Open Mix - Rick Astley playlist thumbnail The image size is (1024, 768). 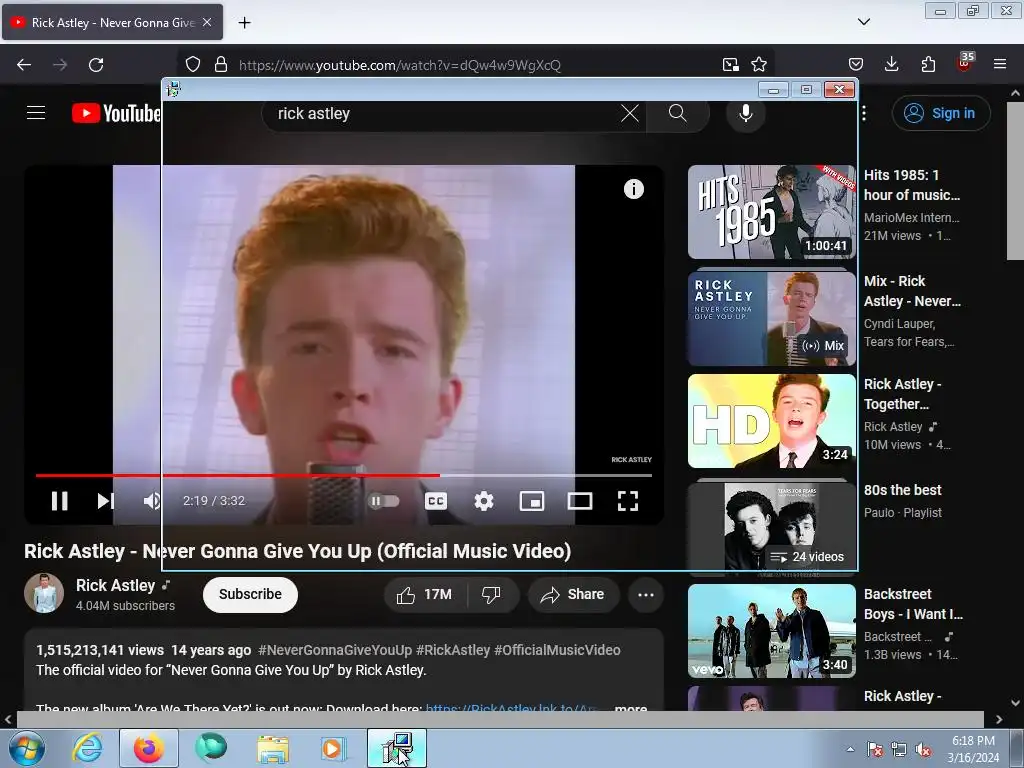(x=771, y=319)
